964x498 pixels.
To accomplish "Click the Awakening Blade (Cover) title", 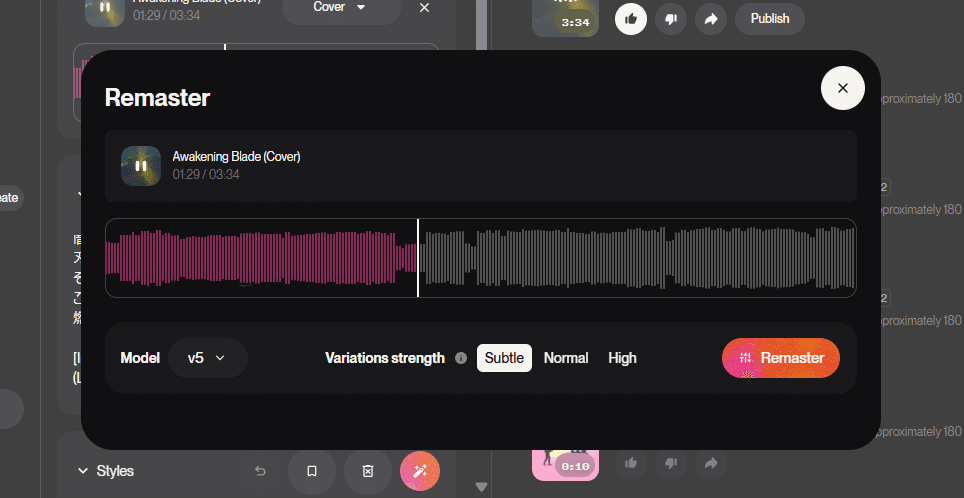I will (x=236, y=156).
